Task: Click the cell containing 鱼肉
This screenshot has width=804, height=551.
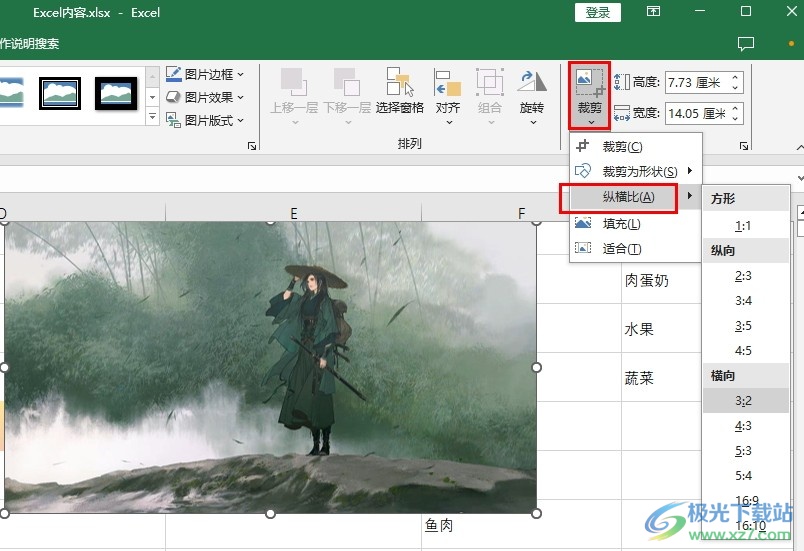Action: pos(521,524)
